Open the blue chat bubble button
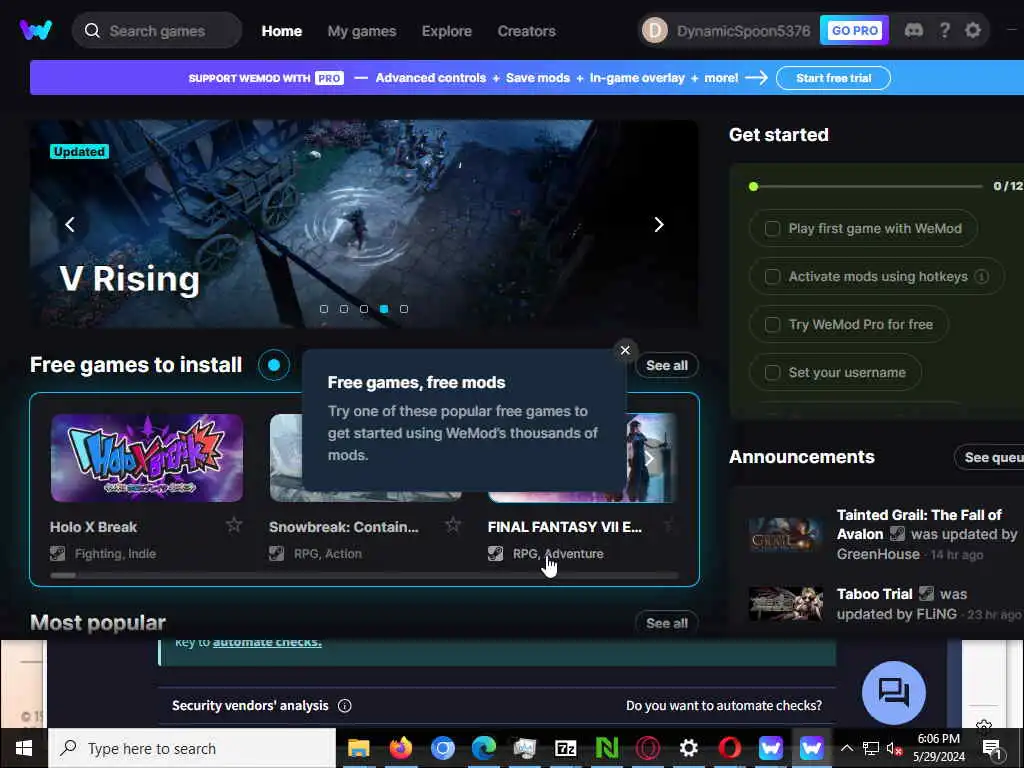This screenshot has width=1024, height=768. (893, 692)
